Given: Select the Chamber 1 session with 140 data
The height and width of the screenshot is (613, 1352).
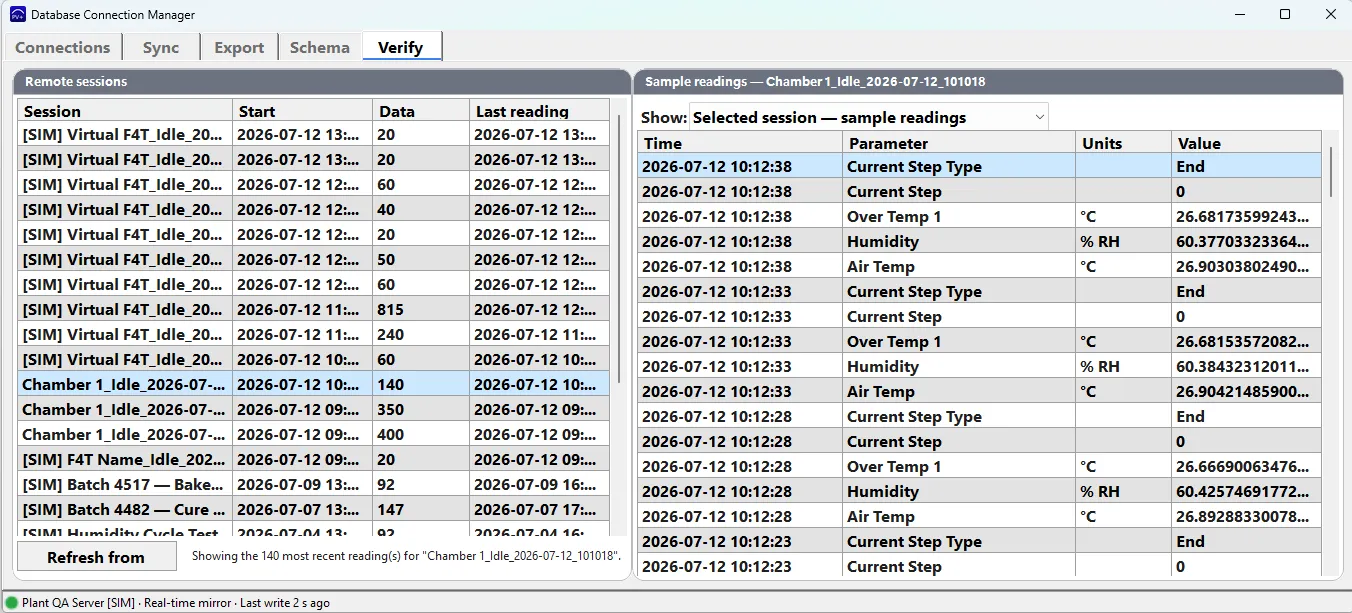Looking at the screenshot, I should 313,384.
